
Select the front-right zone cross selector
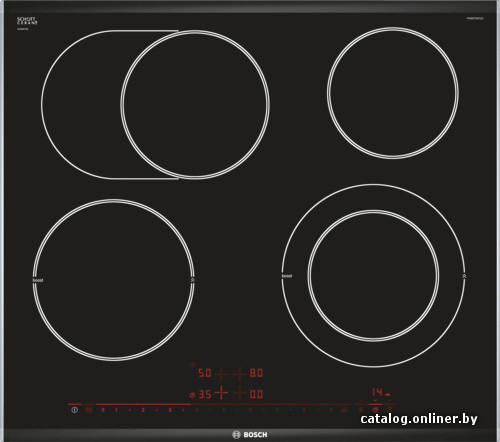(x=239, y=393)
